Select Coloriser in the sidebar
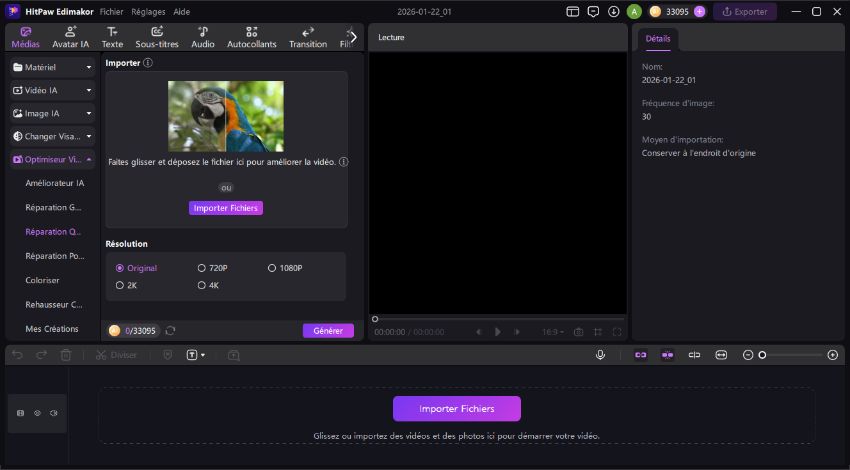 point(42,280)
